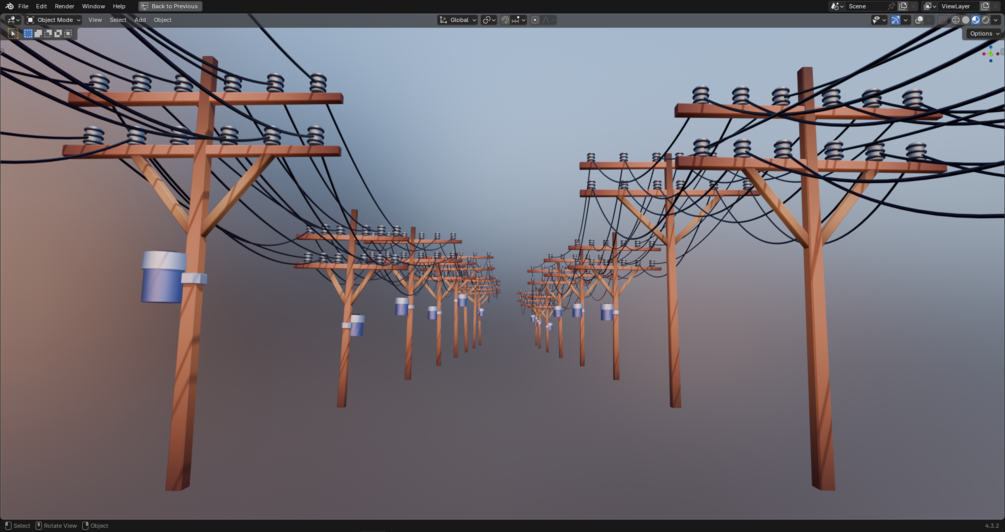Open the shading options dropdown arrow
This screenshot has width=1005, height=532.
[995, 20]
